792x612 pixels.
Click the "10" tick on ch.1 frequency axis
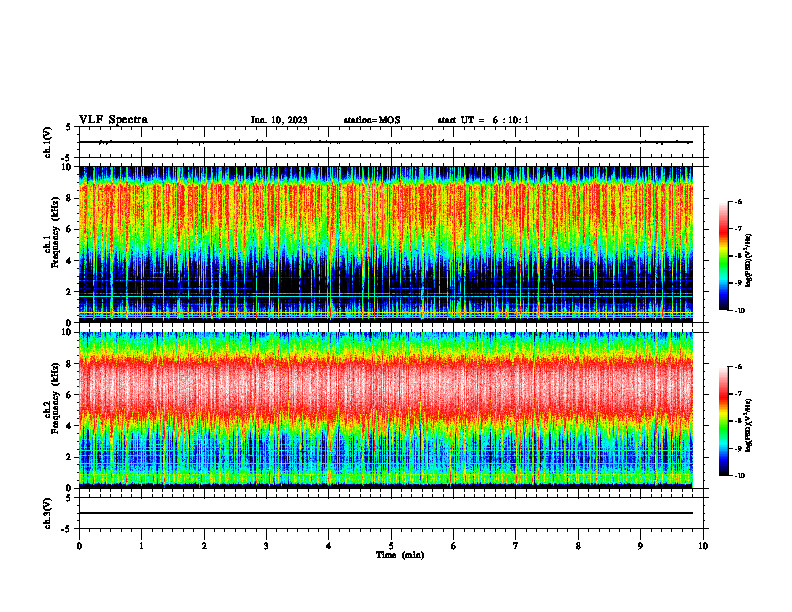pos(68,167)
